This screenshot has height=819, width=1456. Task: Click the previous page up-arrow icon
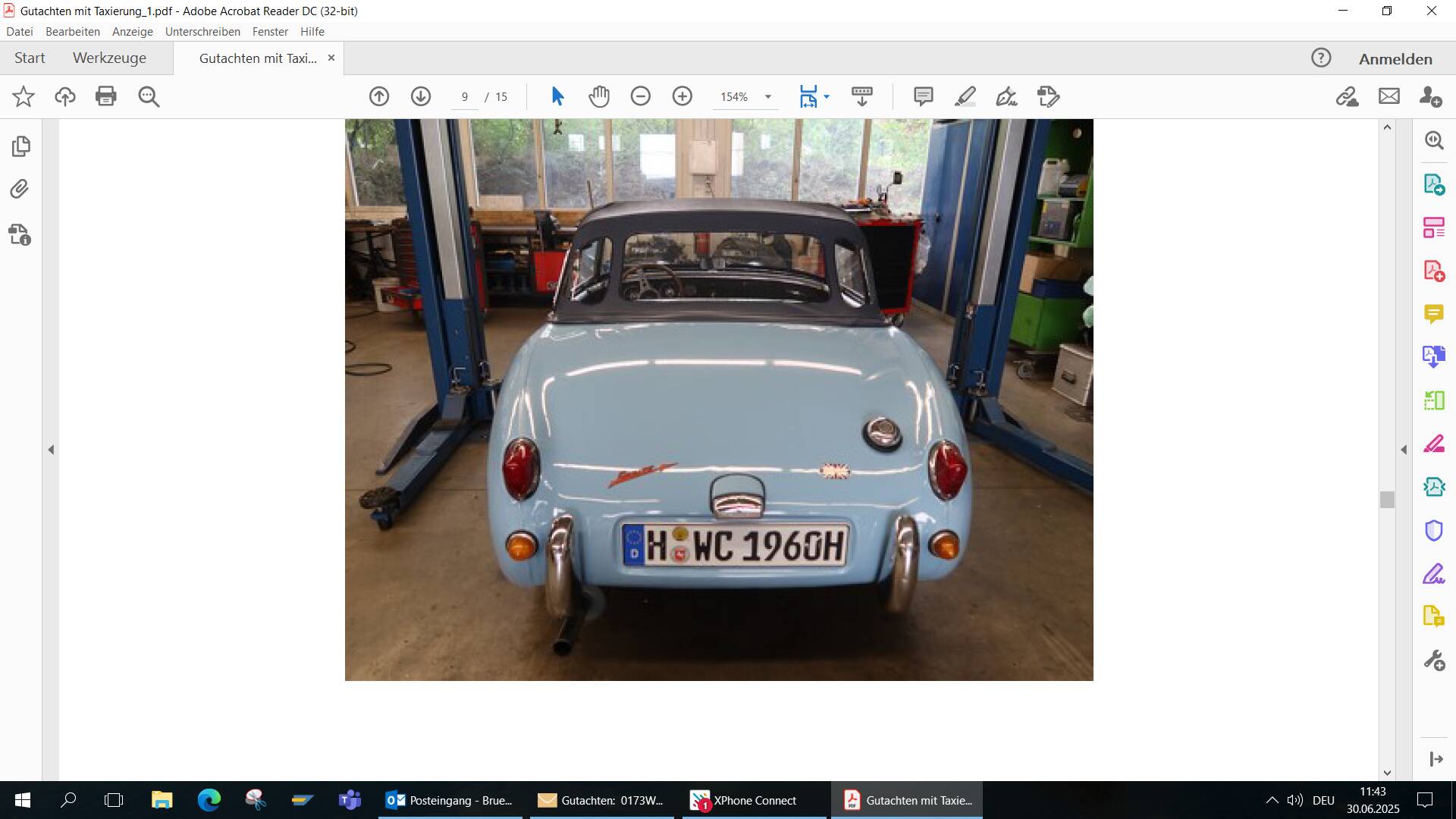[379, 96]
